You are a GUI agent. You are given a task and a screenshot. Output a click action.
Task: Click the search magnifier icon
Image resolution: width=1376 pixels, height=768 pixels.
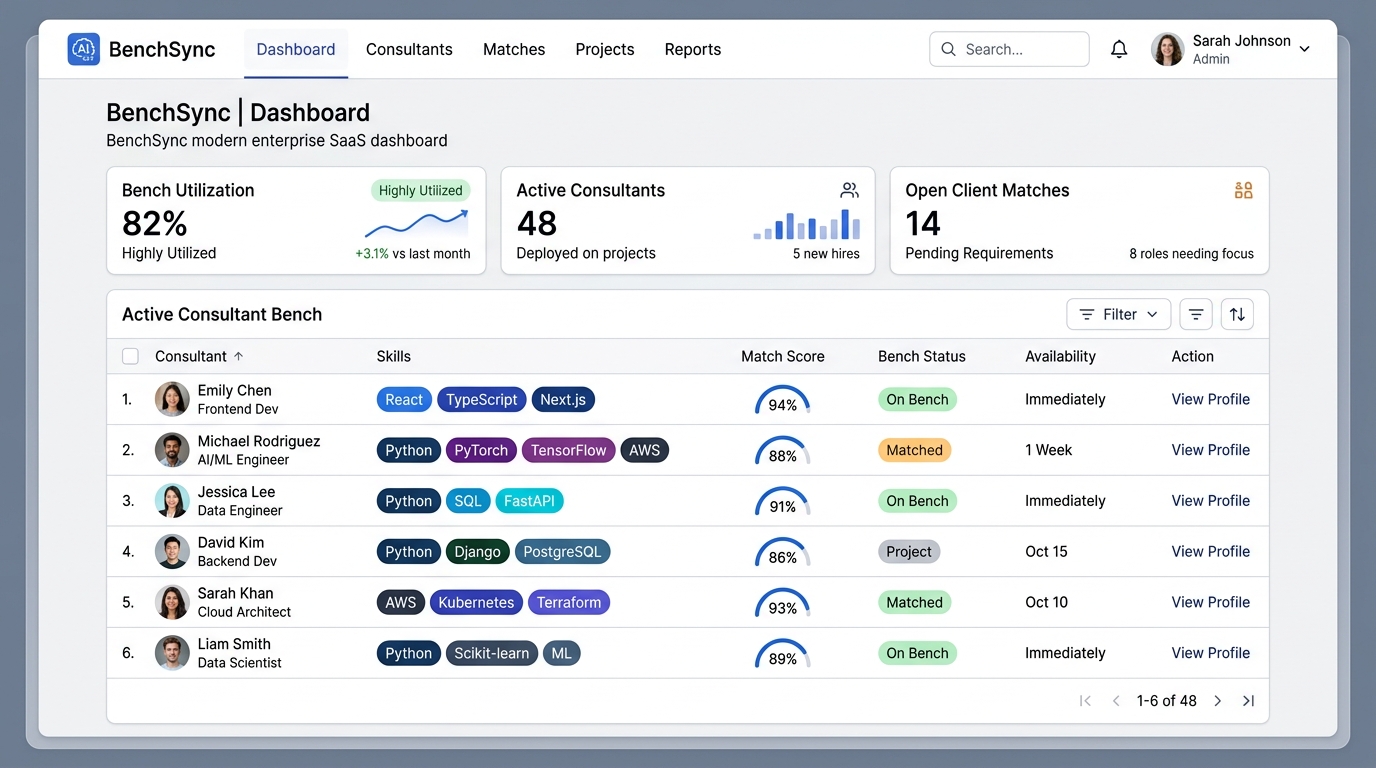pos(948,49)
